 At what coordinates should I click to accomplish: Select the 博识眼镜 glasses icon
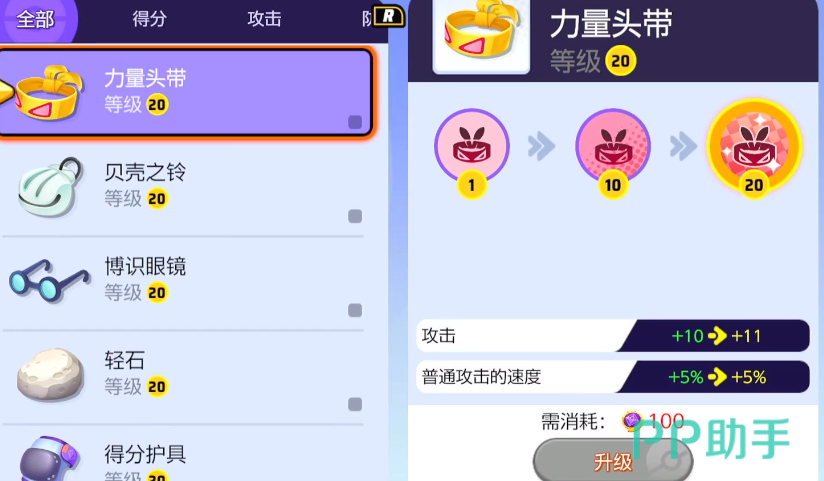pos(49,280)
